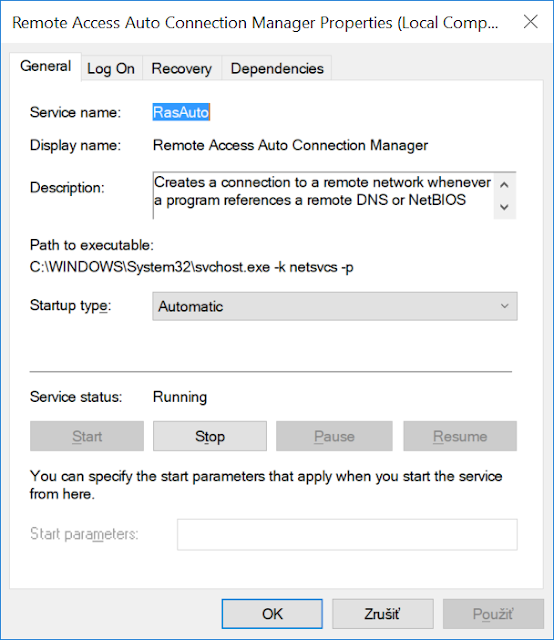This screenshot has width=554, height=640.
Task: Open the Recovery tab
Action: pos(182,69)
